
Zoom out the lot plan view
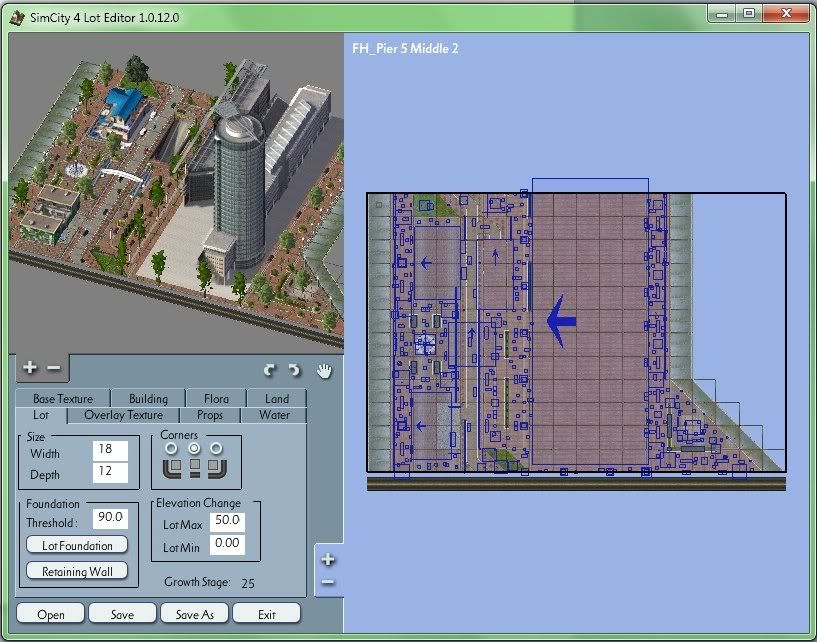[328, 582]
